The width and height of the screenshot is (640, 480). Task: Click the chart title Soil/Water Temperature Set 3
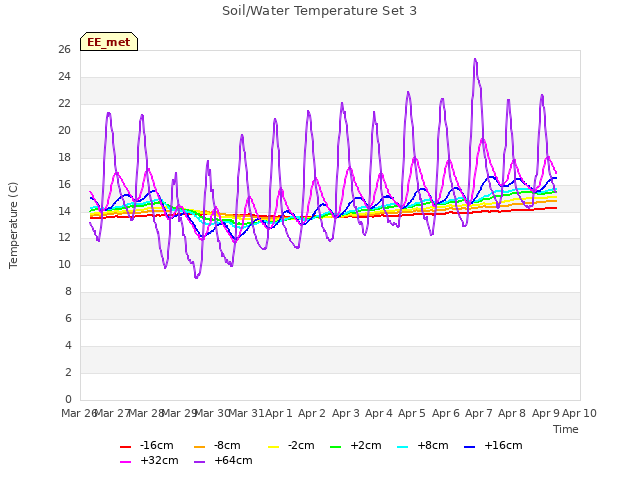point(319,11)
